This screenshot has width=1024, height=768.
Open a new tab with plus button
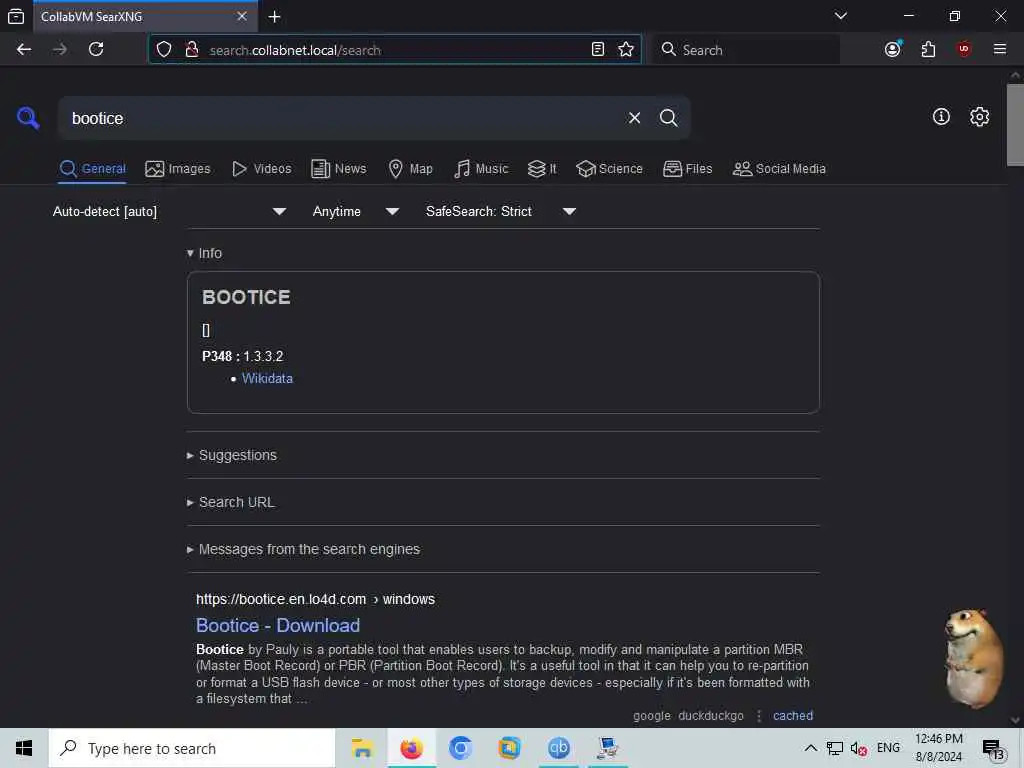click(275, 16)
